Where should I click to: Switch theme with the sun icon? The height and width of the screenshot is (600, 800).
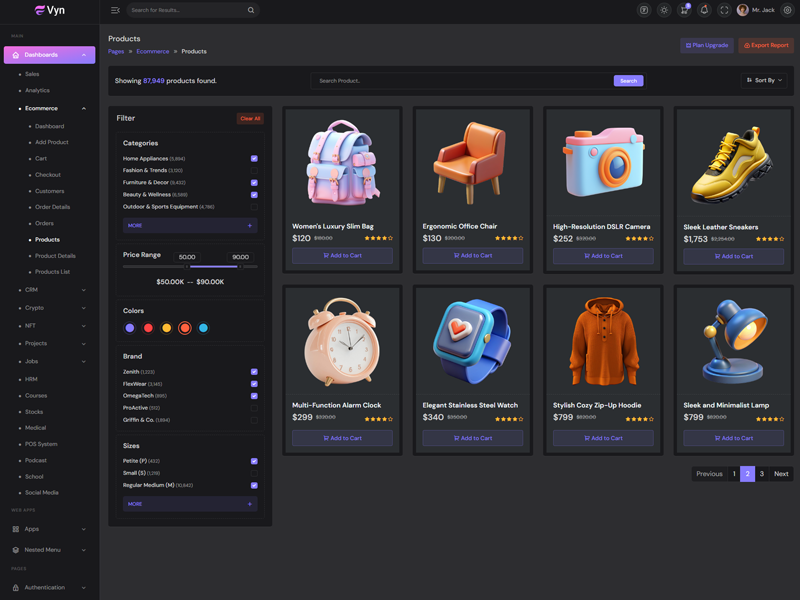664,10
